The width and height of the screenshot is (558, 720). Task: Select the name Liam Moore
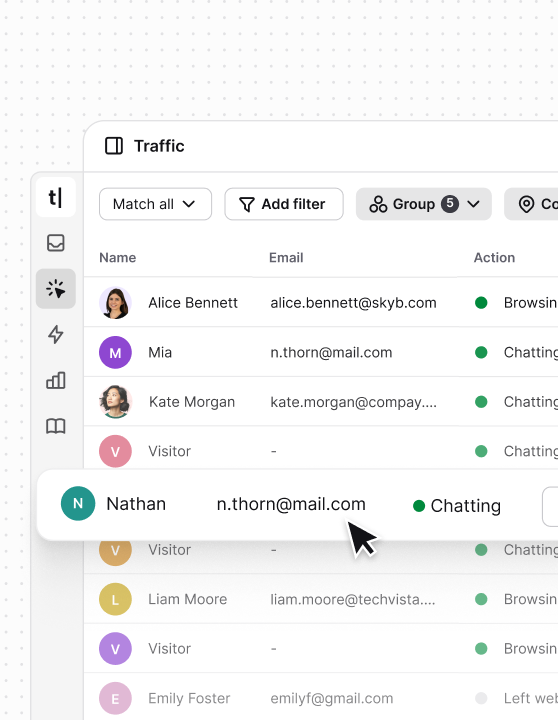(187, 599)
